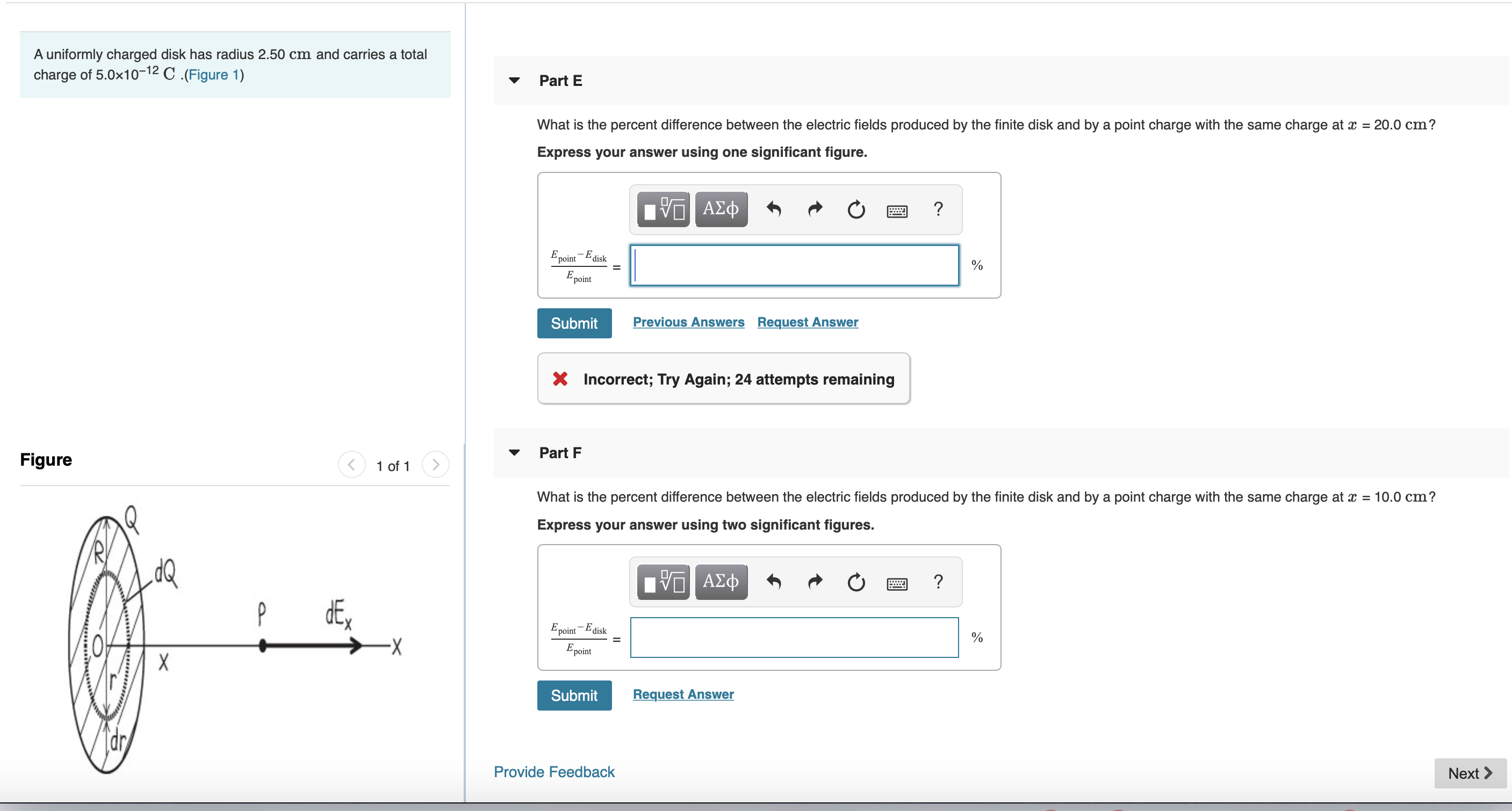Viewport: 1512px width, 811px height.
Task: Open help question mark in Part F
Action: 938,582
